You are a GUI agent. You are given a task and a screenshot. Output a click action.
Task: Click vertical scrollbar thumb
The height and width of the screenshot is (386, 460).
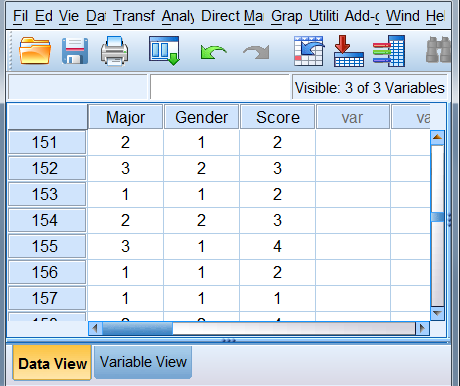tap(437, 217)
